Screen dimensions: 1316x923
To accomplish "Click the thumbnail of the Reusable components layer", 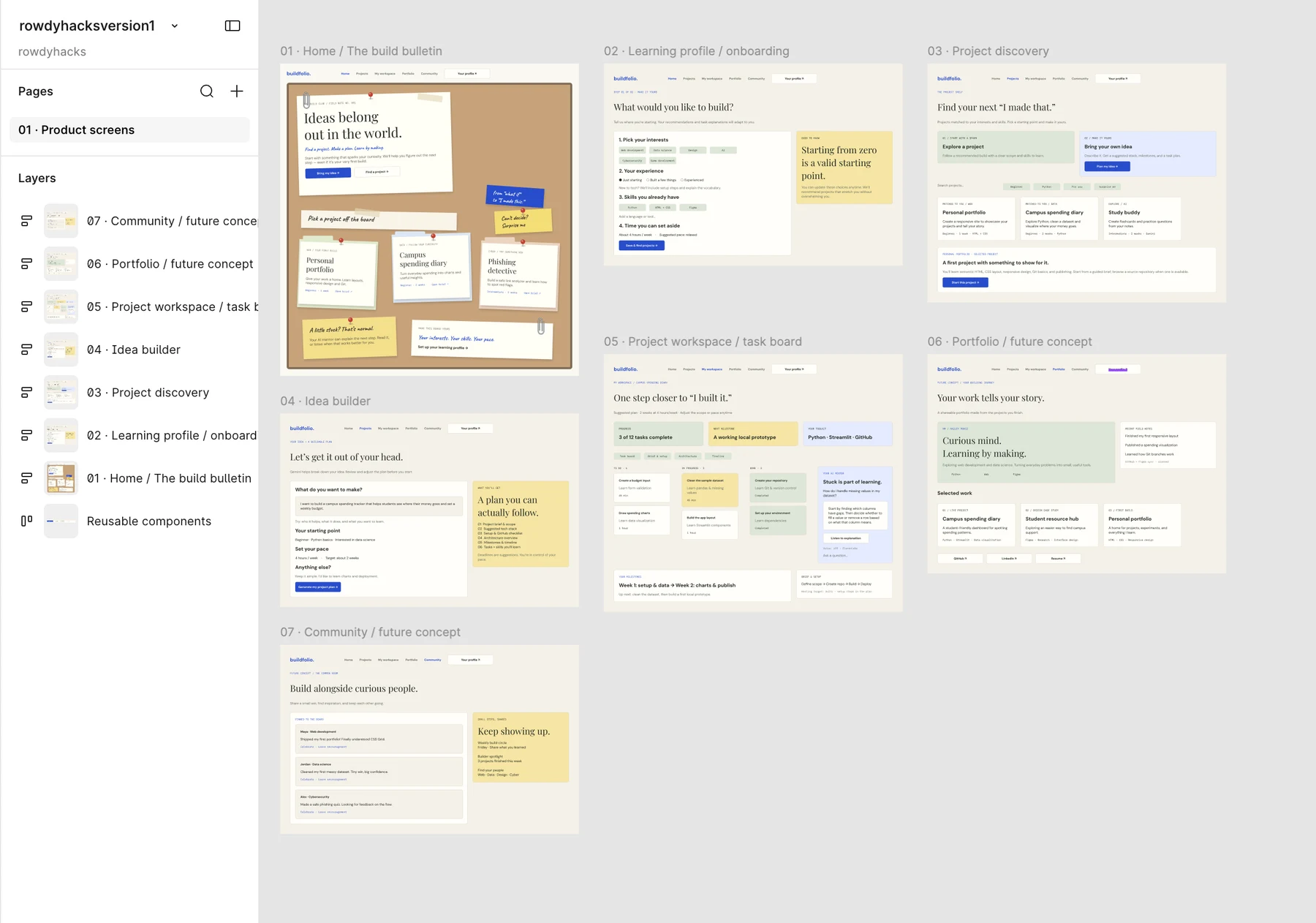I will (x=61, y=521).
